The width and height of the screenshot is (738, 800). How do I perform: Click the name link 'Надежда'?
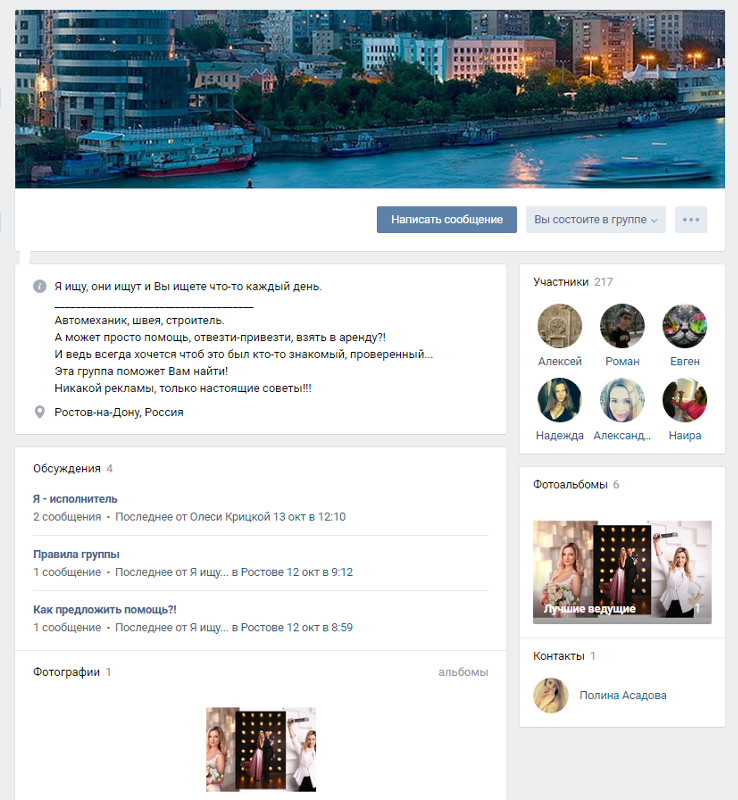[x=559, y=435]
